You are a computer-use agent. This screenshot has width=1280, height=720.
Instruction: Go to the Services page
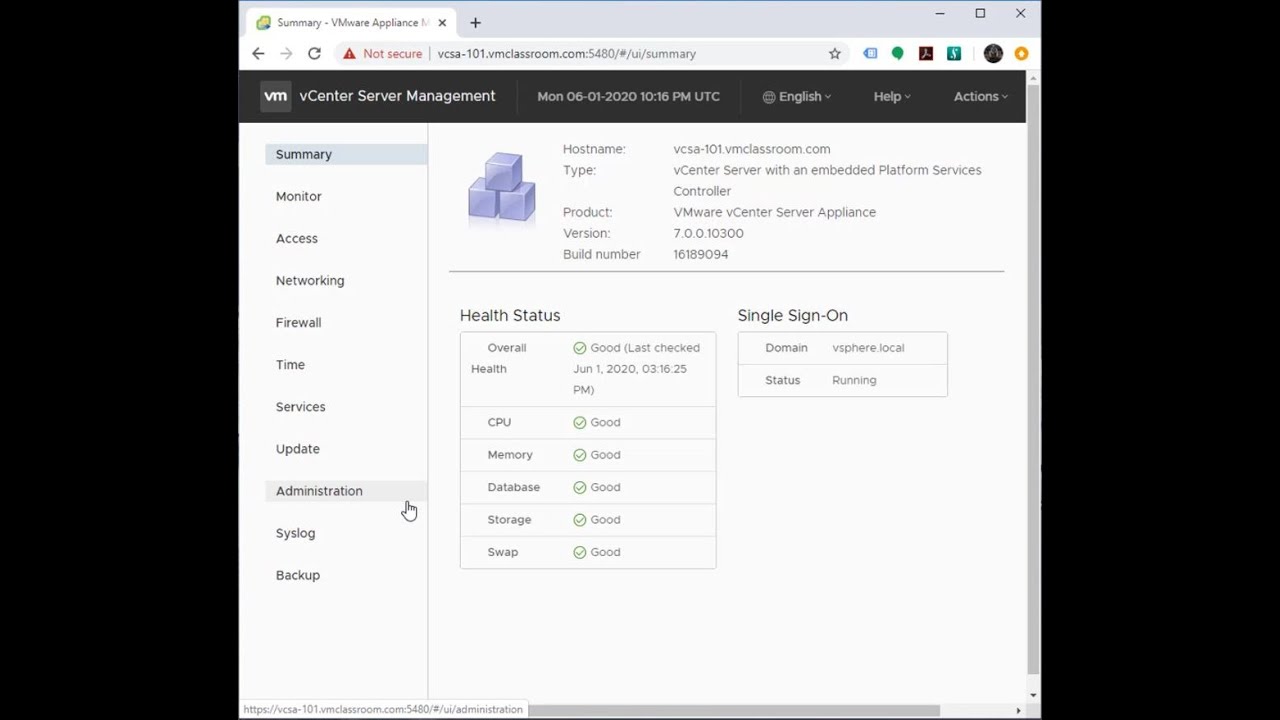tap(346, 406)
